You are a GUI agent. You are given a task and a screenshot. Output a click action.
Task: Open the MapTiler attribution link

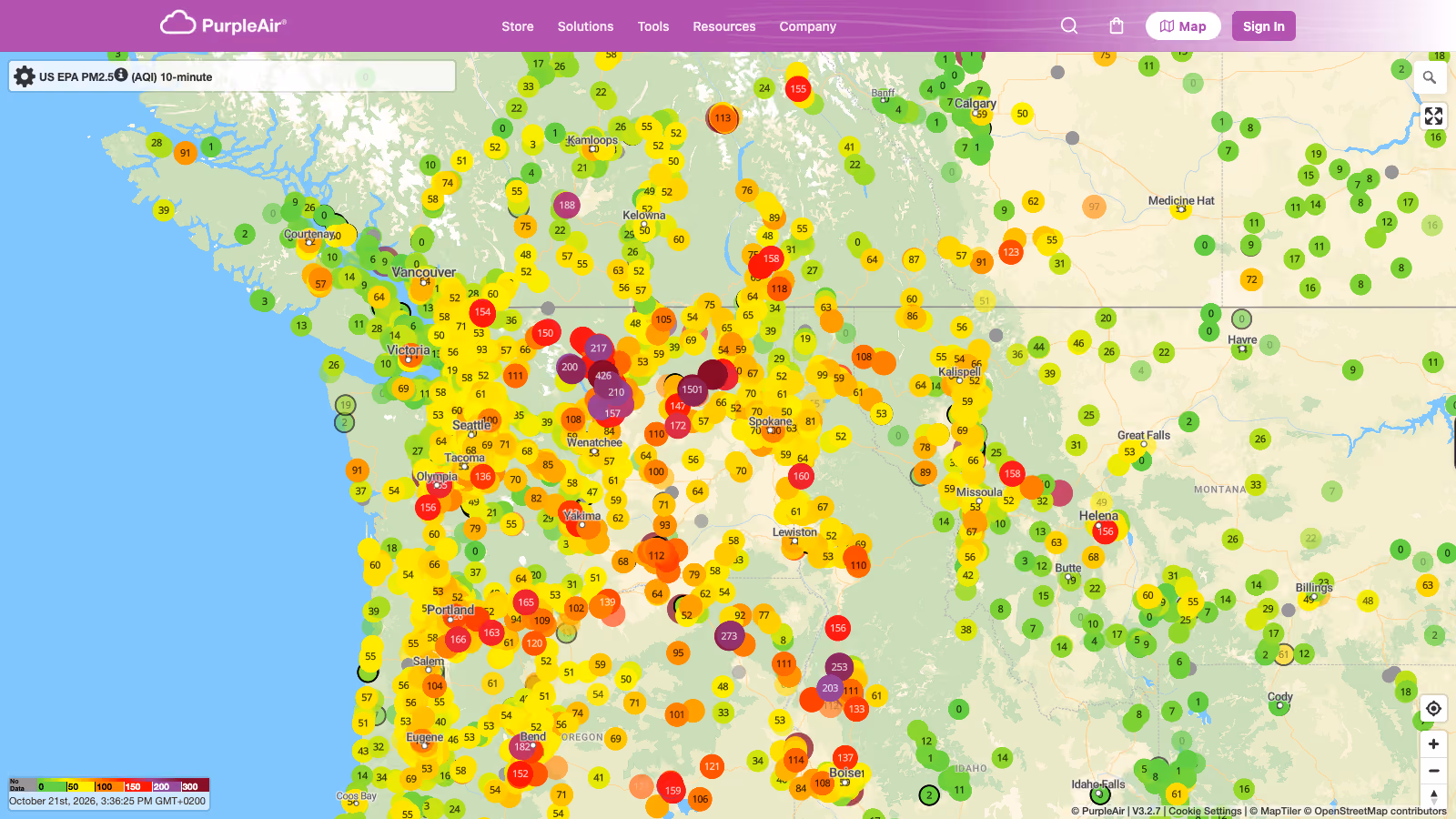click(1275, 811)
